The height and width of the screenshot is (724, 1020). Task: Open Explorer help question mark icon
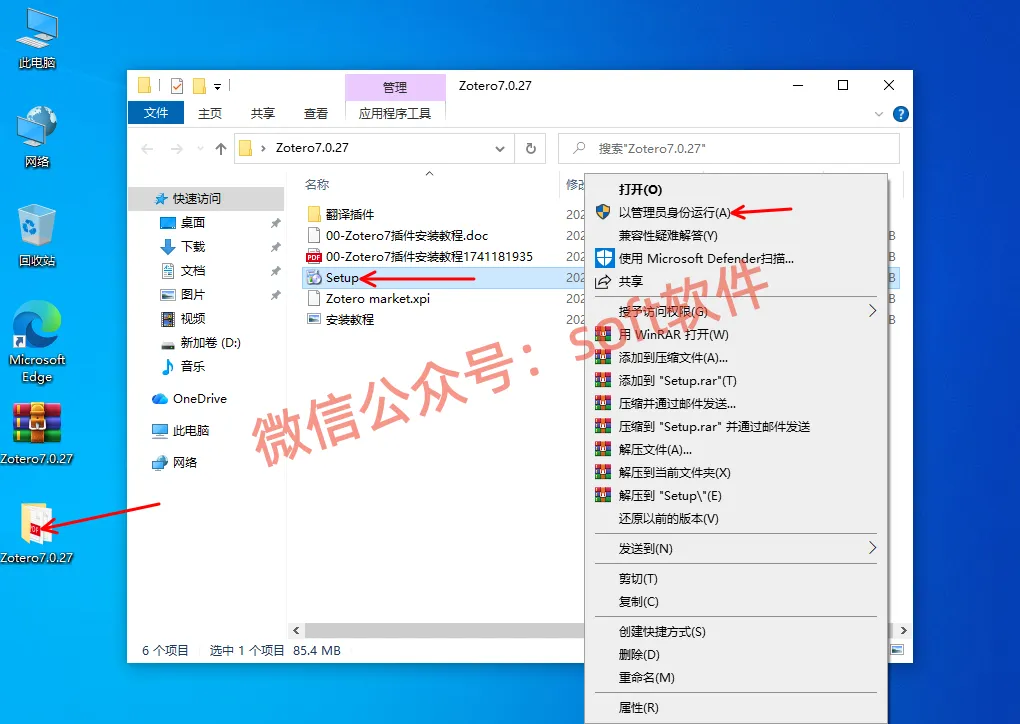click(x=901, y=114)
